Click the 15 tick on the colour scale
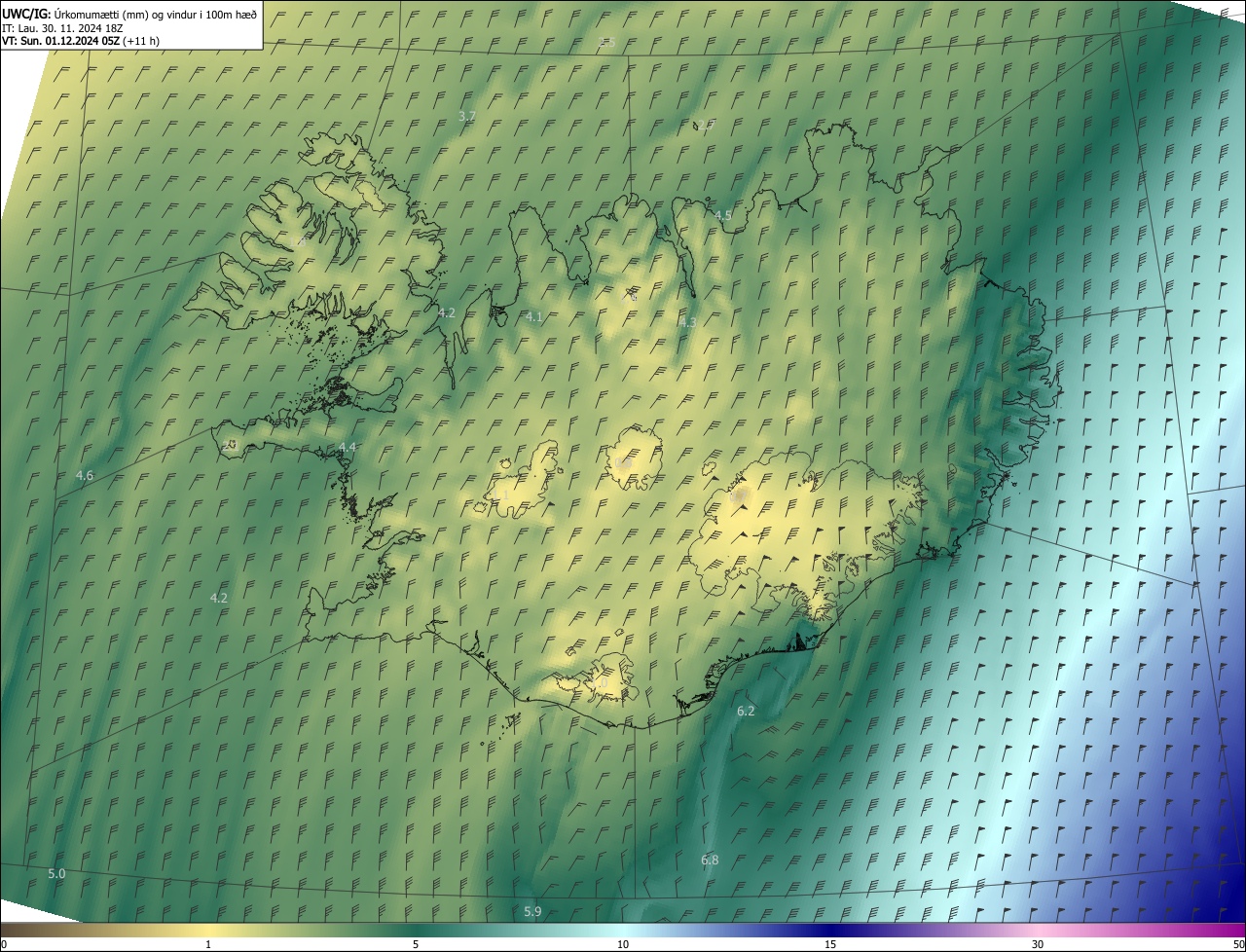The image size is (1246, 952). (x=830, y=944)
